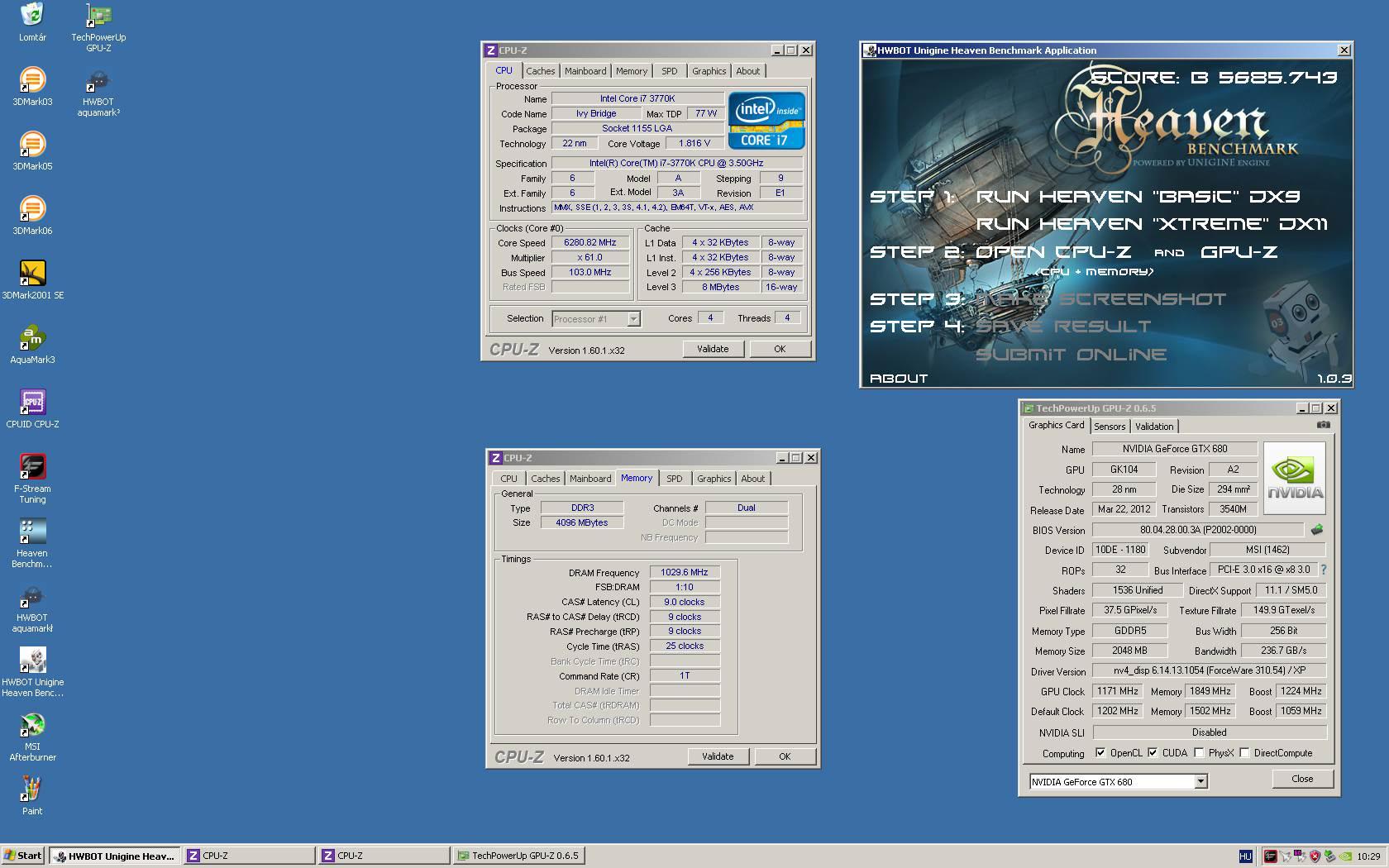1389x868 pixels.
Task: Click SAVE RESULT in Heaven window
Action: (x=1062, y=327)
